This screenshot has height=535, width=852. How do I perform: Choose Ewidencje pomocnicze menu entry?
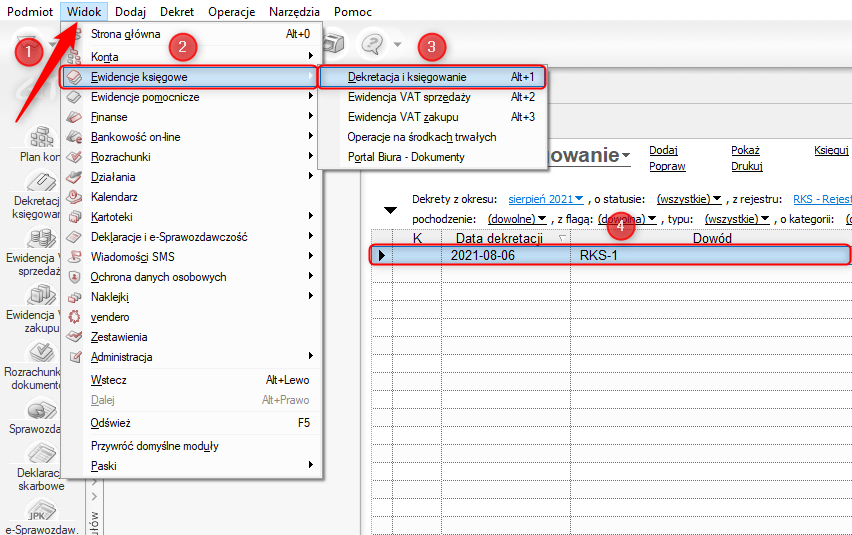pos(191,97)
